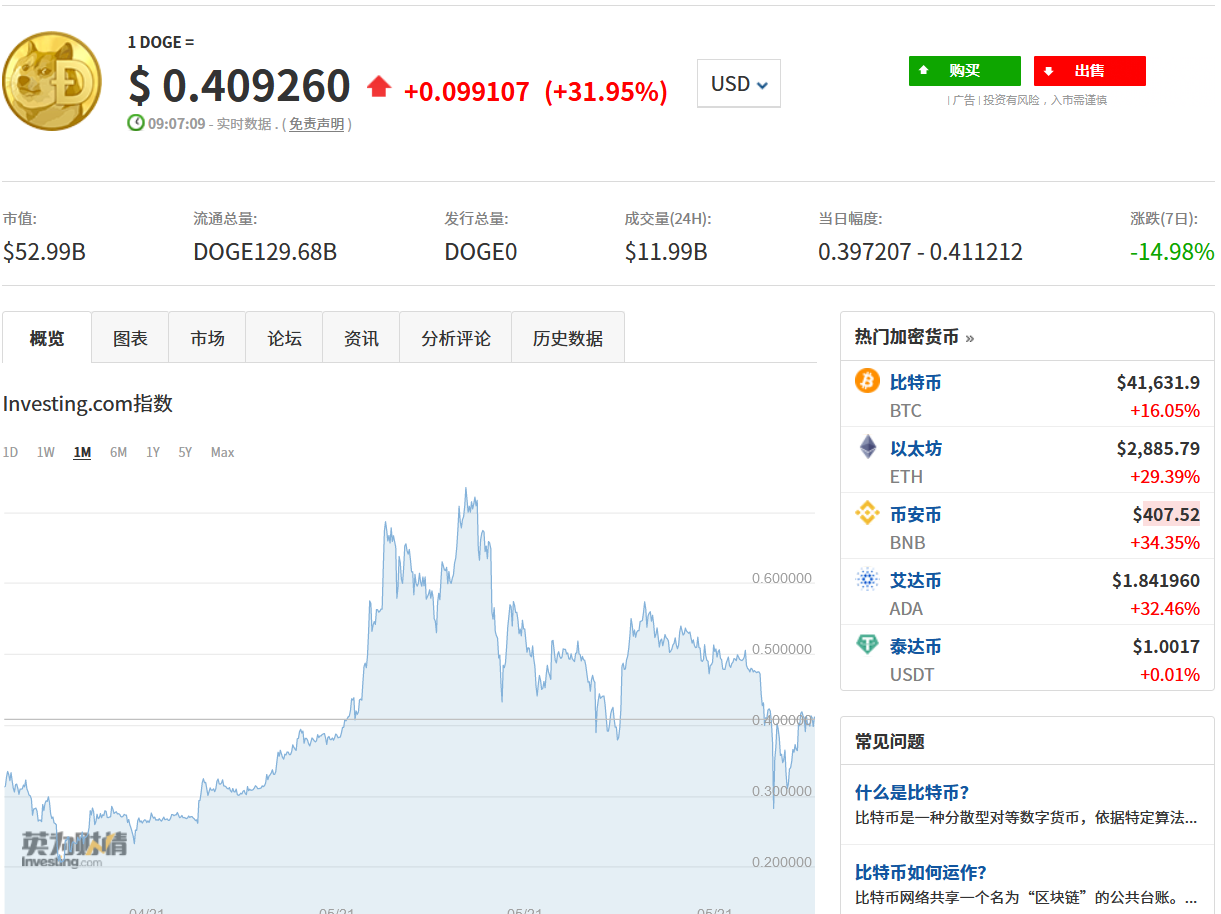Select the 1M chart range
This screenshot has height=914, width=1221.
coord(82,452)
